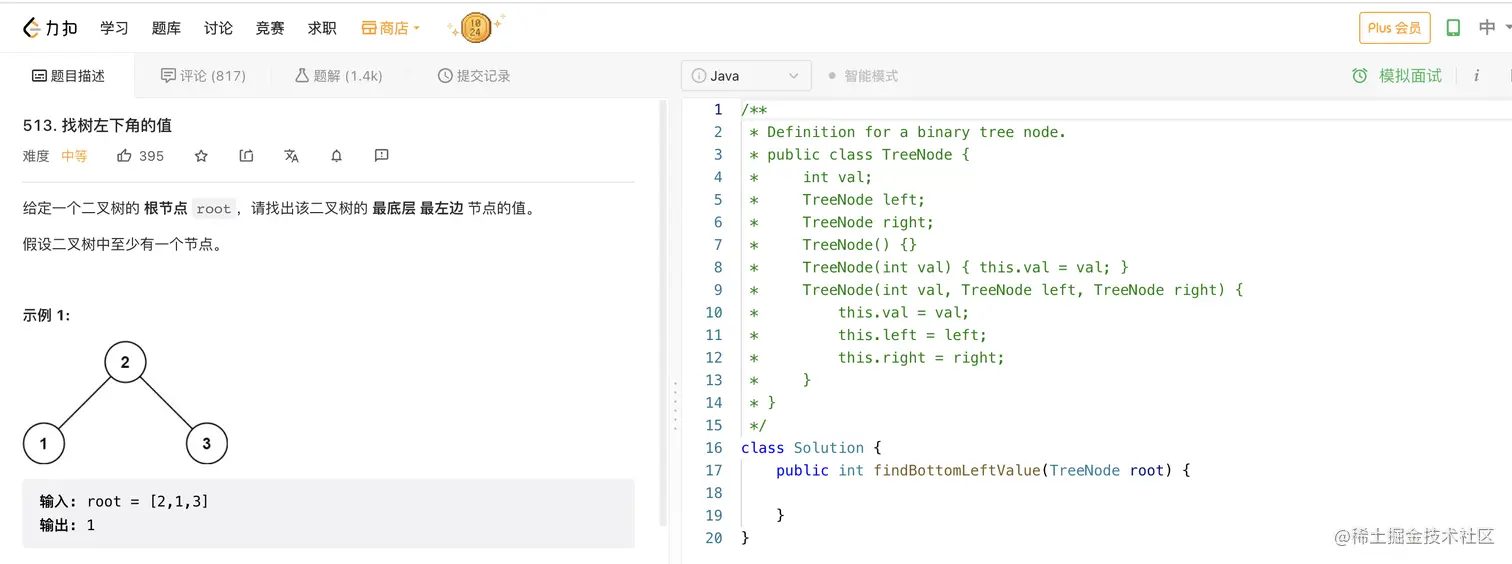
Task: Click the 输入: root = [2,1,3] line
Action: tap(124, 502)
